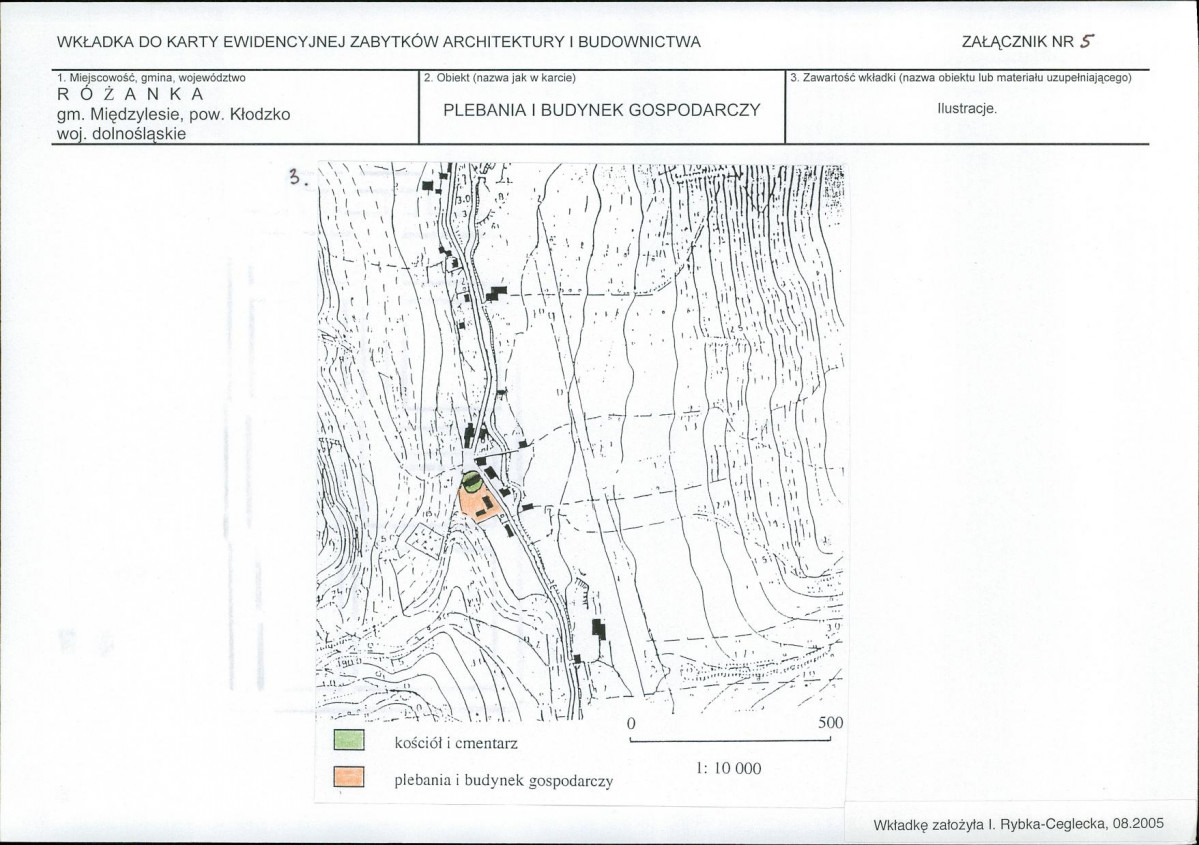Click the handwritten attachment number 5
The image size is (1199, 845).
[x=1087, y=42]
